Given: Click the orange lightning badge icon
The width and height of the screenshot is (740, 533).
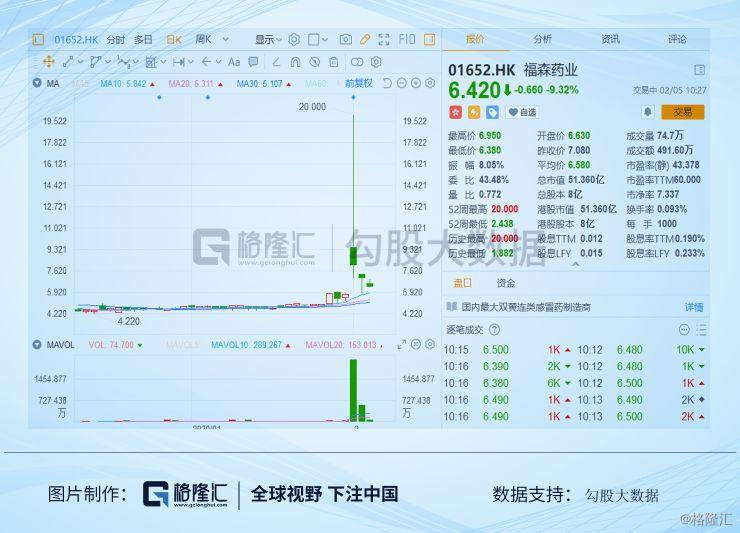Looking at the screenshot, I should 474,112.
